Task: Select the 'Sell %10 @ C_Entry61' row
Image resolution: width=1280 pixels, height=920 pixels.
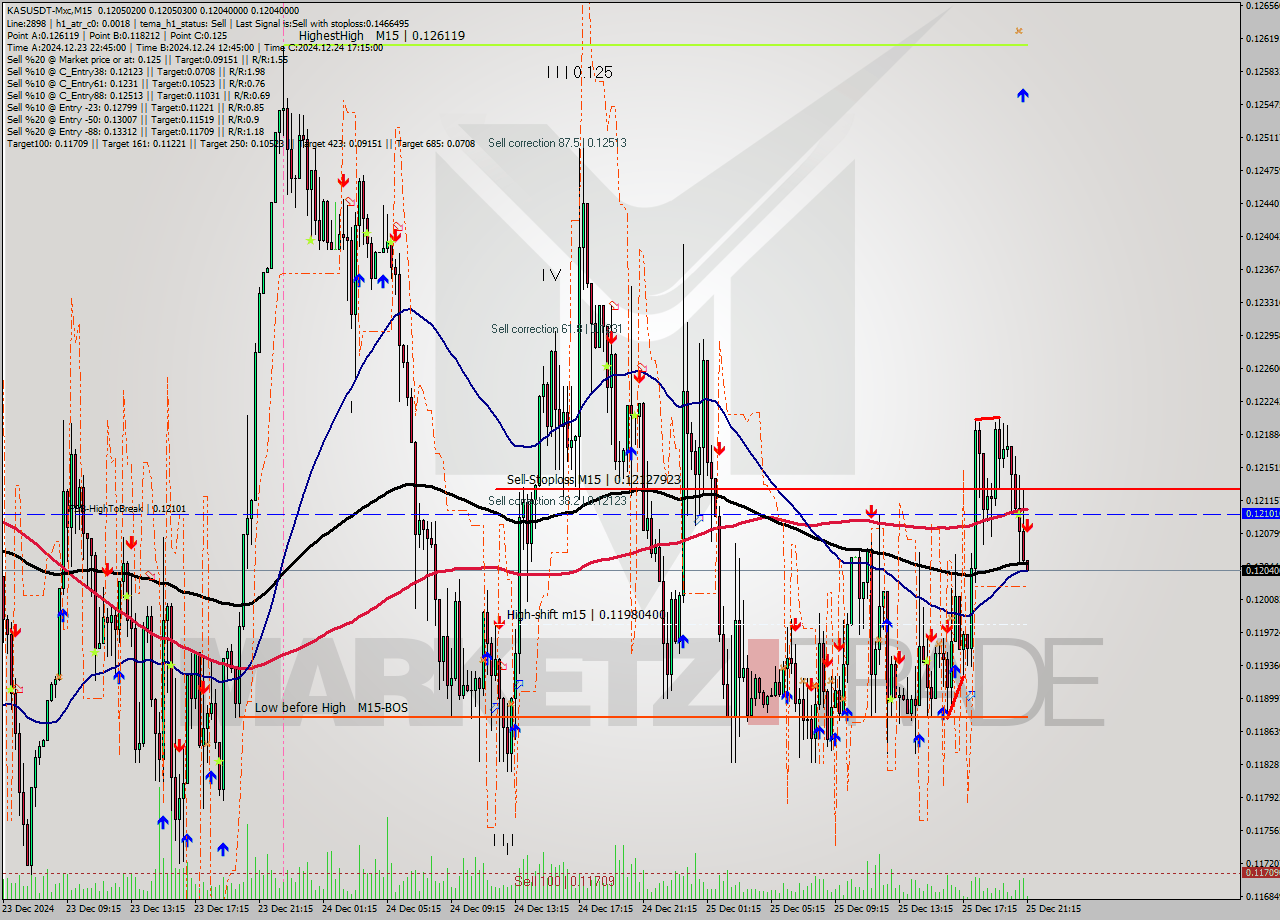Action: [x=136, y=84]
